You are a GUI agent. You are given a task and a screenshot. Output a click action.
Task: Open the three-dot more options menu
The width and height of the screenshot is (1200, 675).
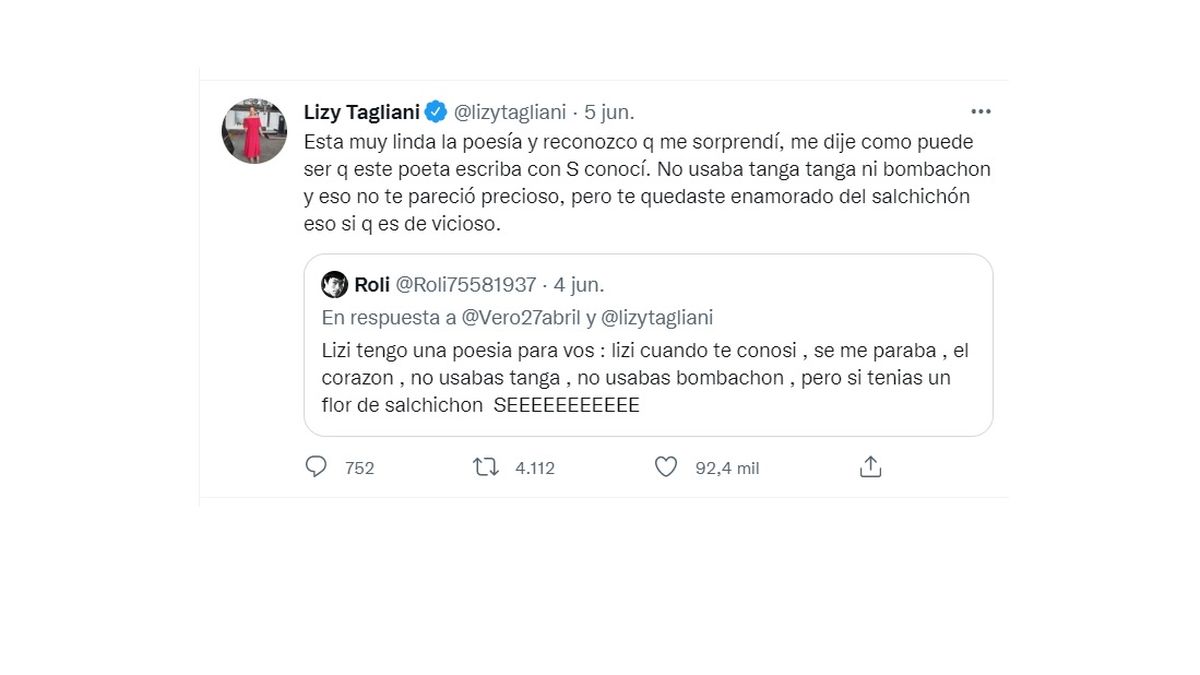pyautogui.click(x=981, y=111)
